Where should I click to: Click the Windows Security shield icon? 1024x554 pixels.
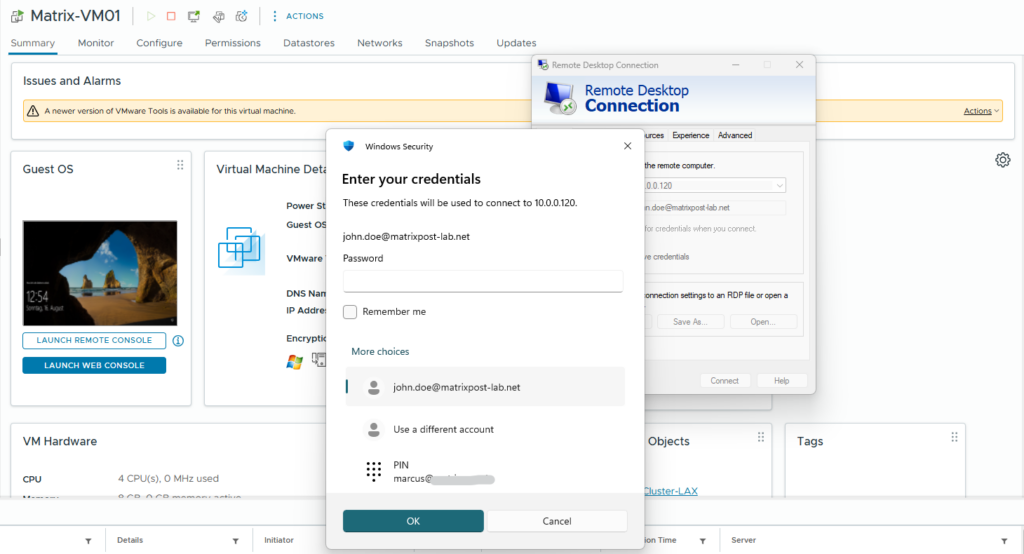(x=349, y=146)
